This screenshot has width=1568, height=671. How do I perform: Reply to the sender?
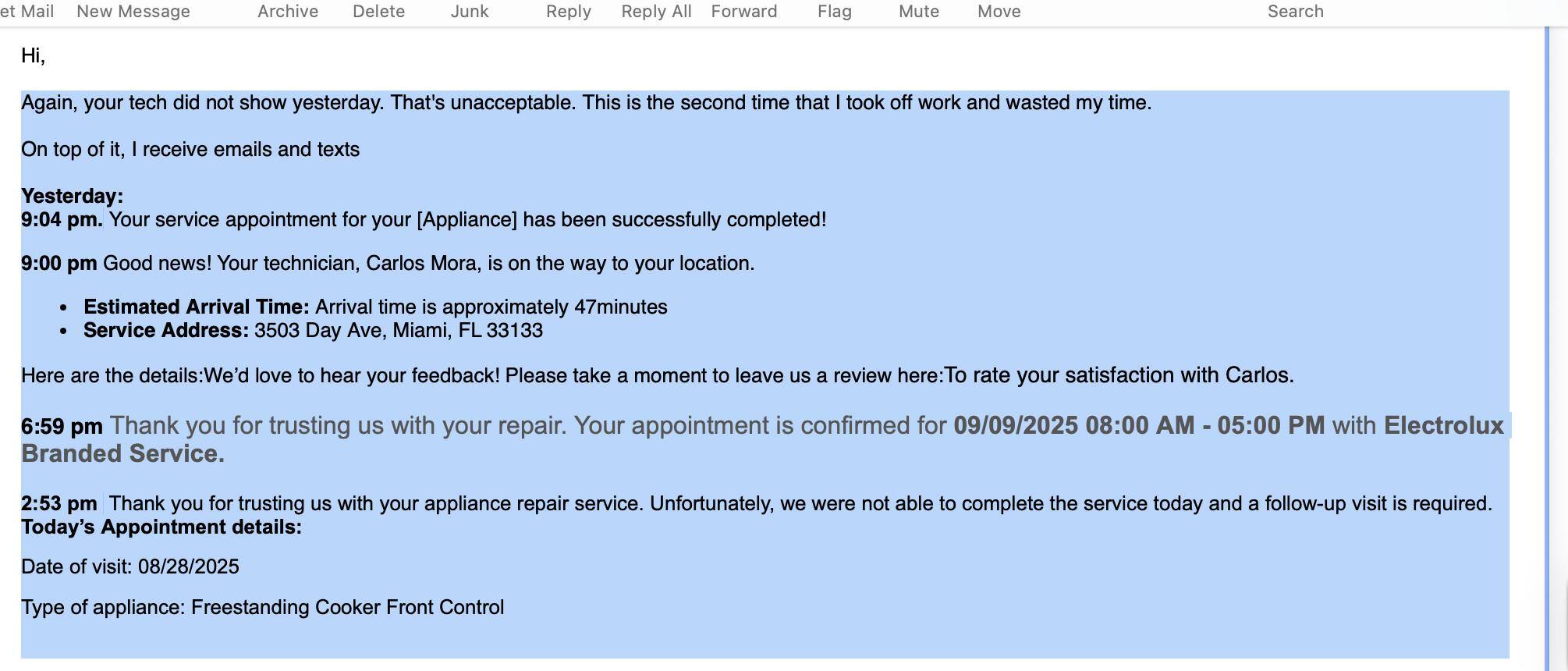tap(569, 11)
